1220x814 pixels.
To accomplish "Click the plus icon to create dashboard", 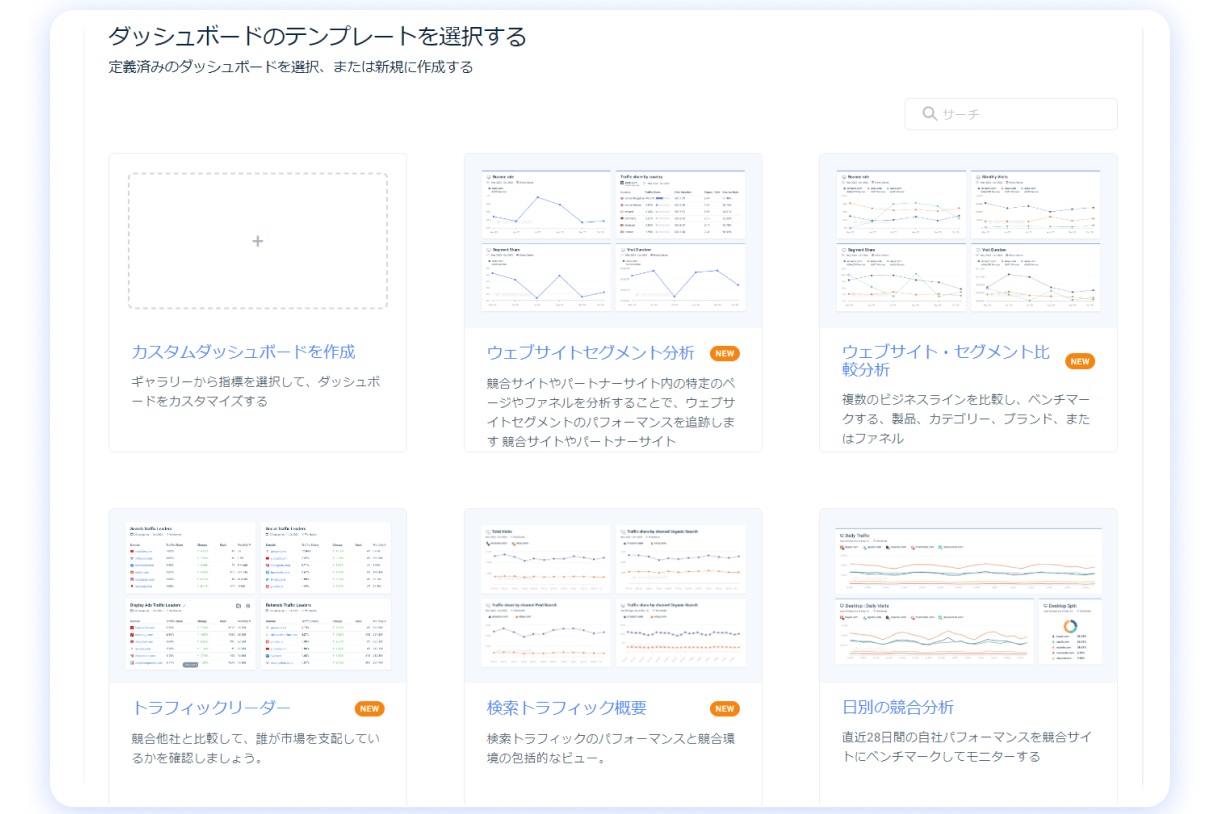I will (258, 241).
